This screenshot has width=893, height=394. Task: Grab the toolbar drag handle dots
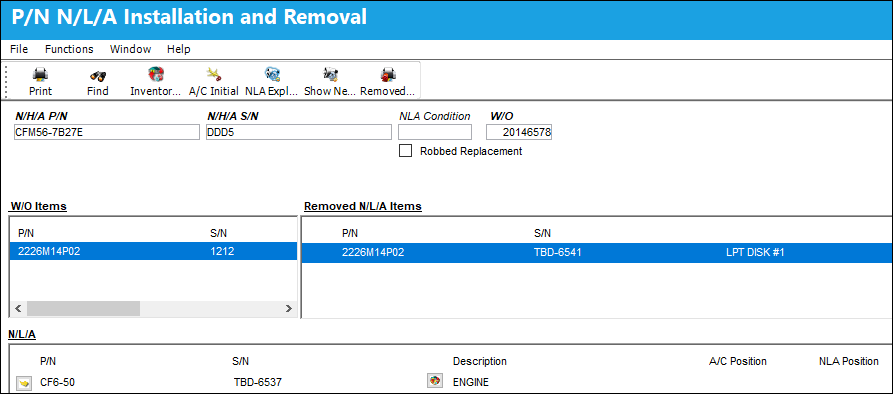point(7,80)
